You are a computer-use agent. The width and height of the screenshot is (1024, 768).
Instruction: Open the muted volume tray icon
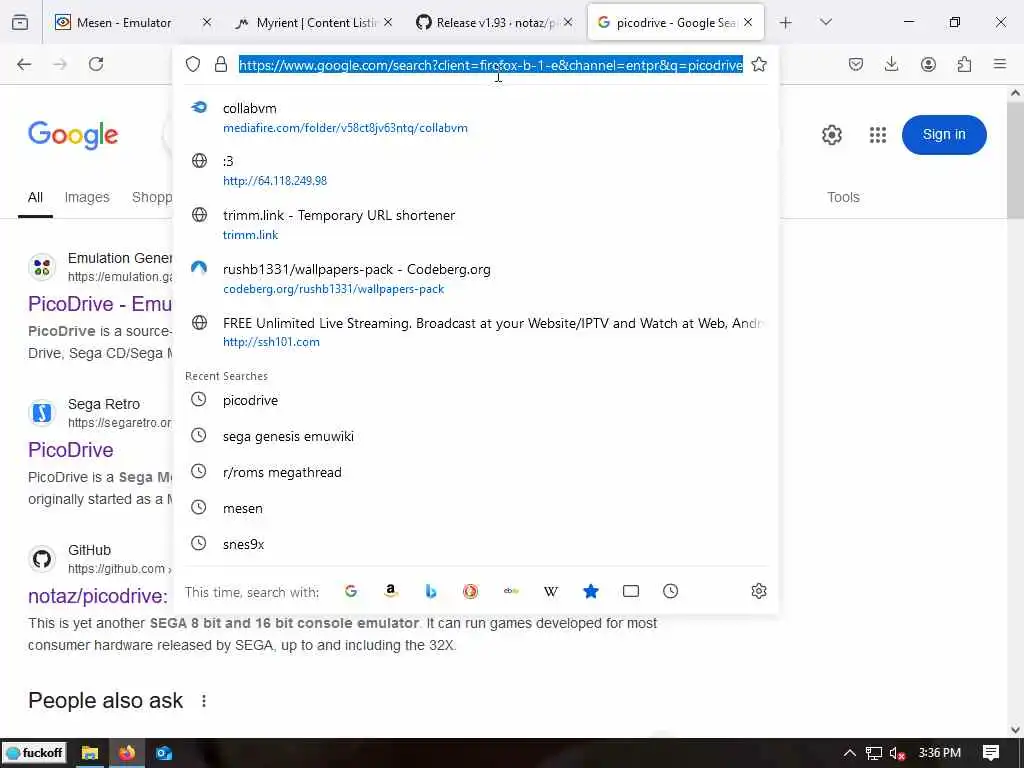(897, 753)
